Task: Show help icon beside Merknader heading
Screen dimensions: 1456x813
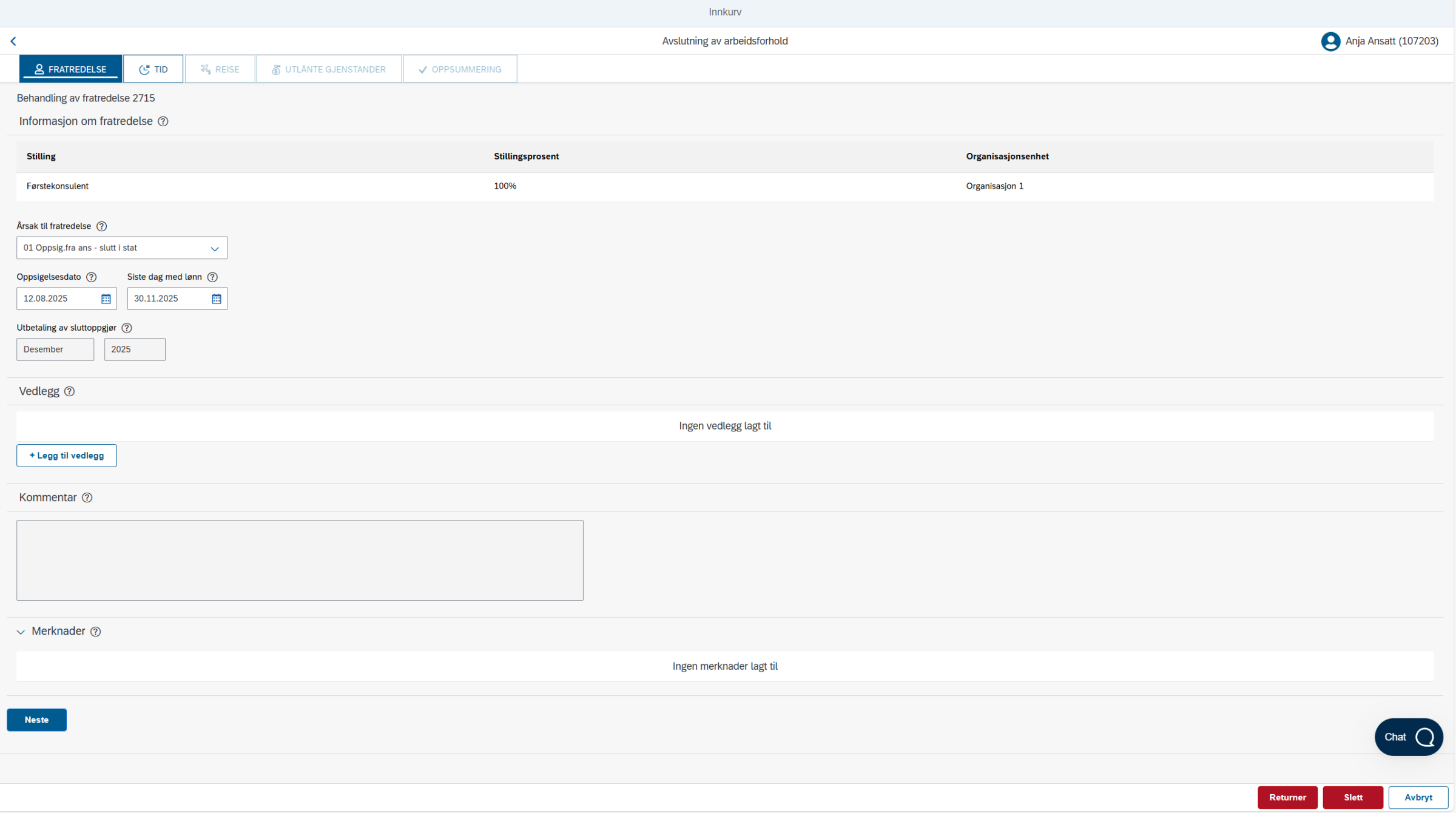Action: 96,632
